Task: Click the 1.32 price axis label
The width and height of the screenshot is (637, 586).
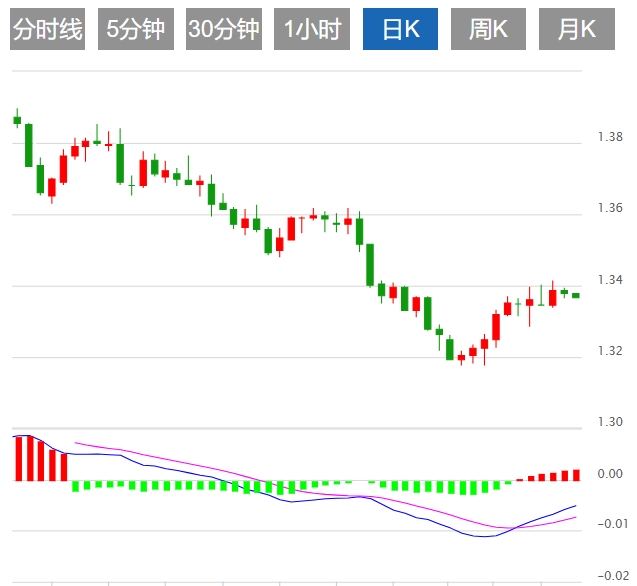Action: (x=611, y=351)
